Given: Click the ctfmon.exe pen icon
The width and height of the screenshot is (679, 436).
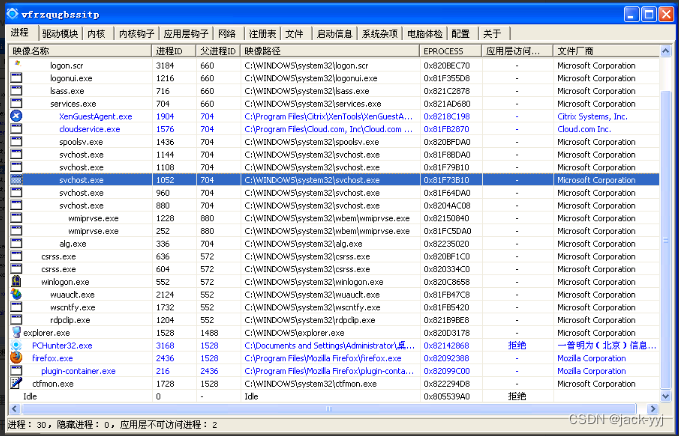Looking at the screenshot, I should (16, 383).
